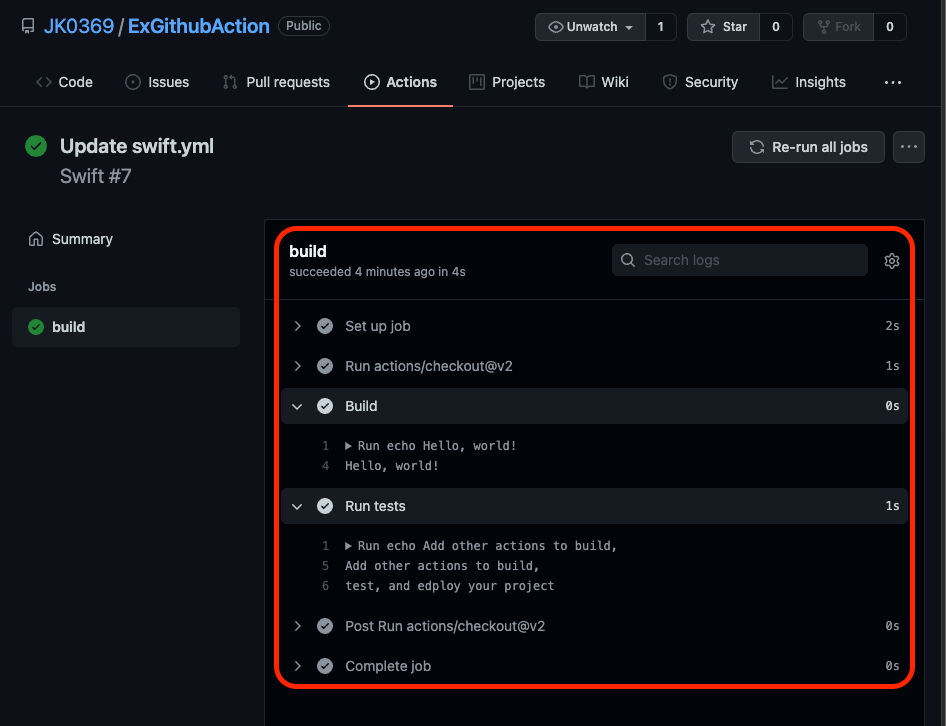
Task: Open the Pull requests tab
Action: (276, 82)
